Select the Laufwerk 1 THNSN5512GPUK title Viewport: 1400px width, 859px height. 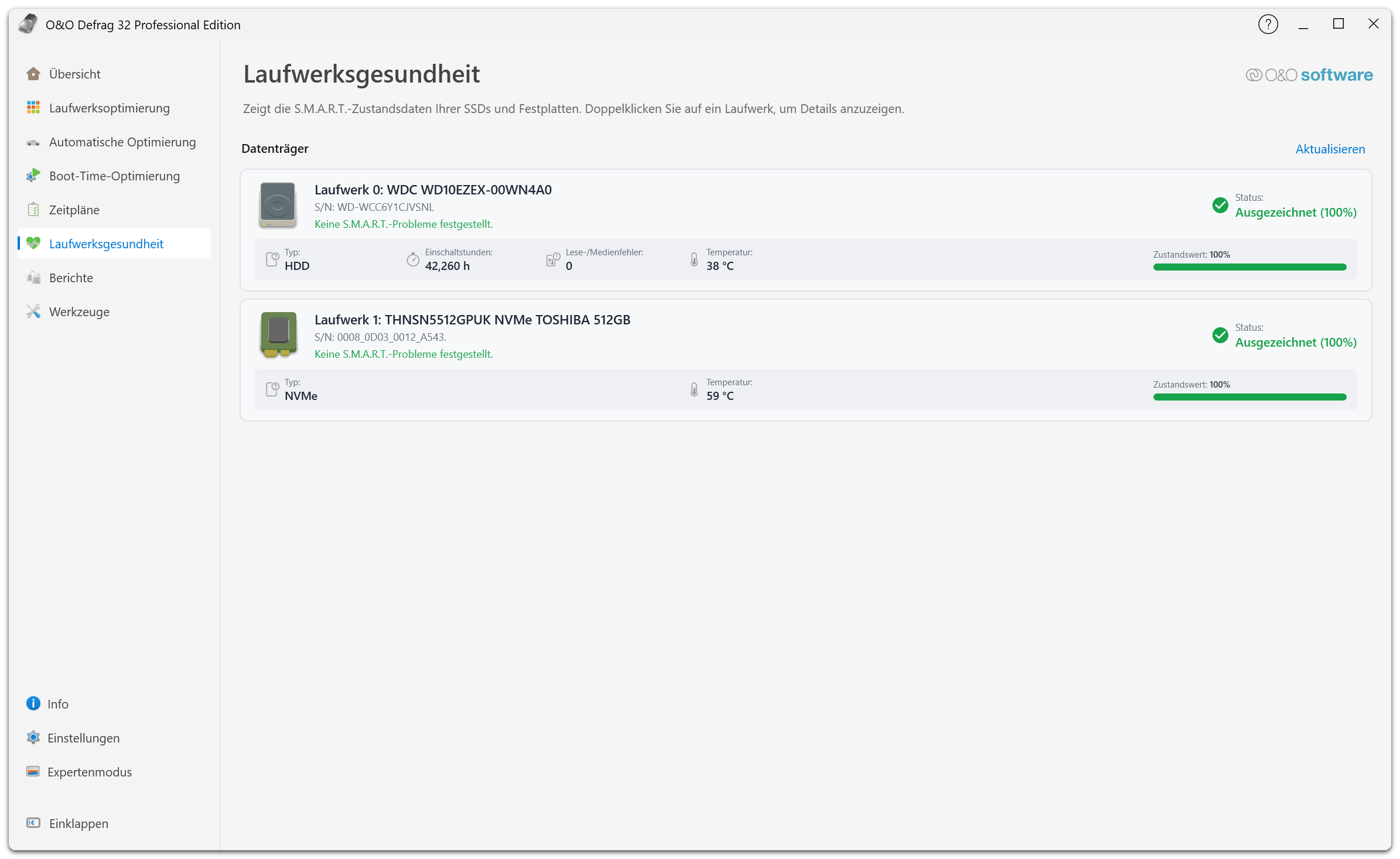click(472, 320)
